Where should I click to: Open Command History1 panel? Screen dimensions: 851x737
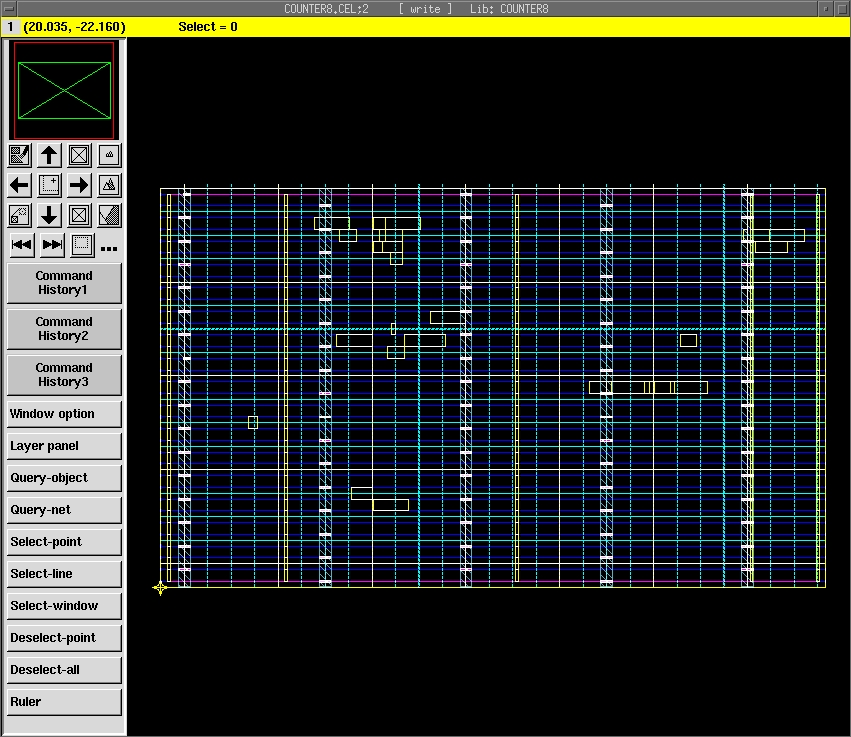click(64, 283)
